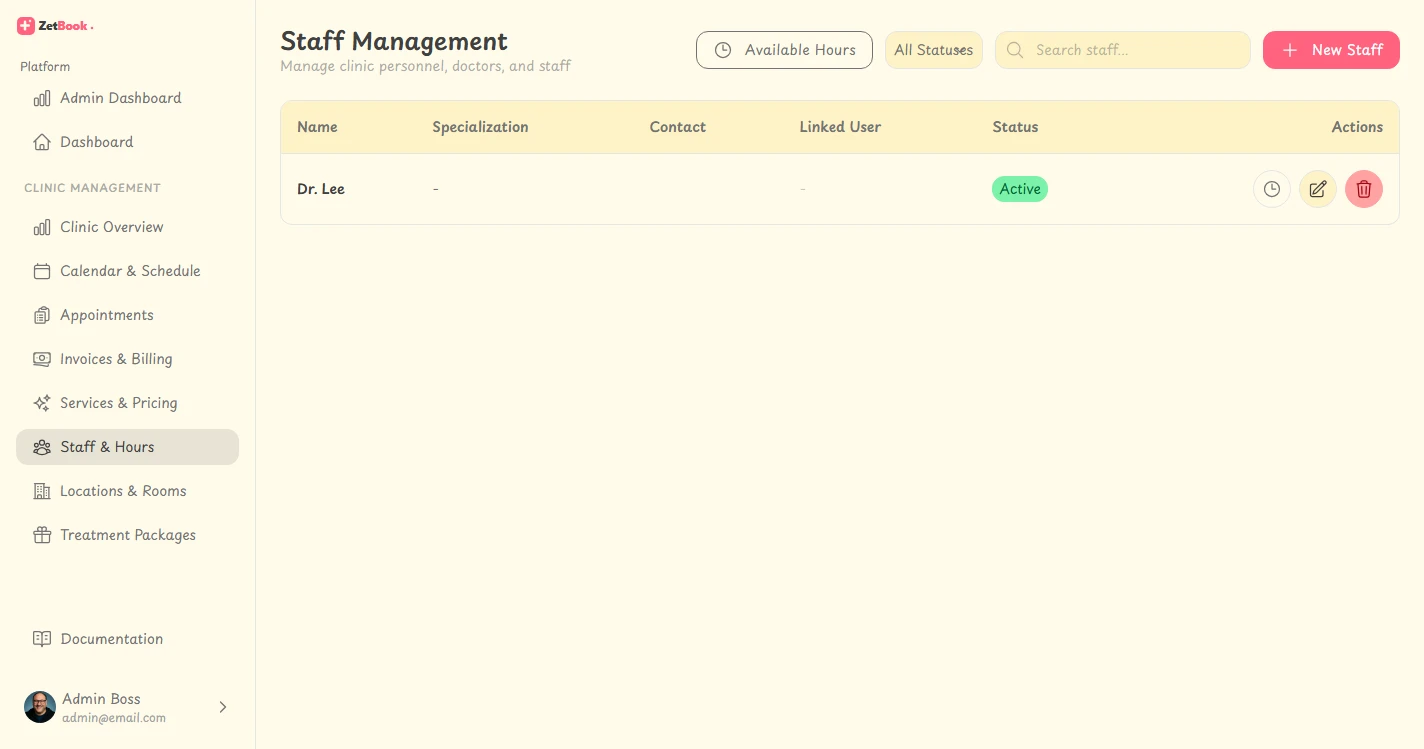Open hours for Dr. Lee via clock icon

(x=1272, y=189)
